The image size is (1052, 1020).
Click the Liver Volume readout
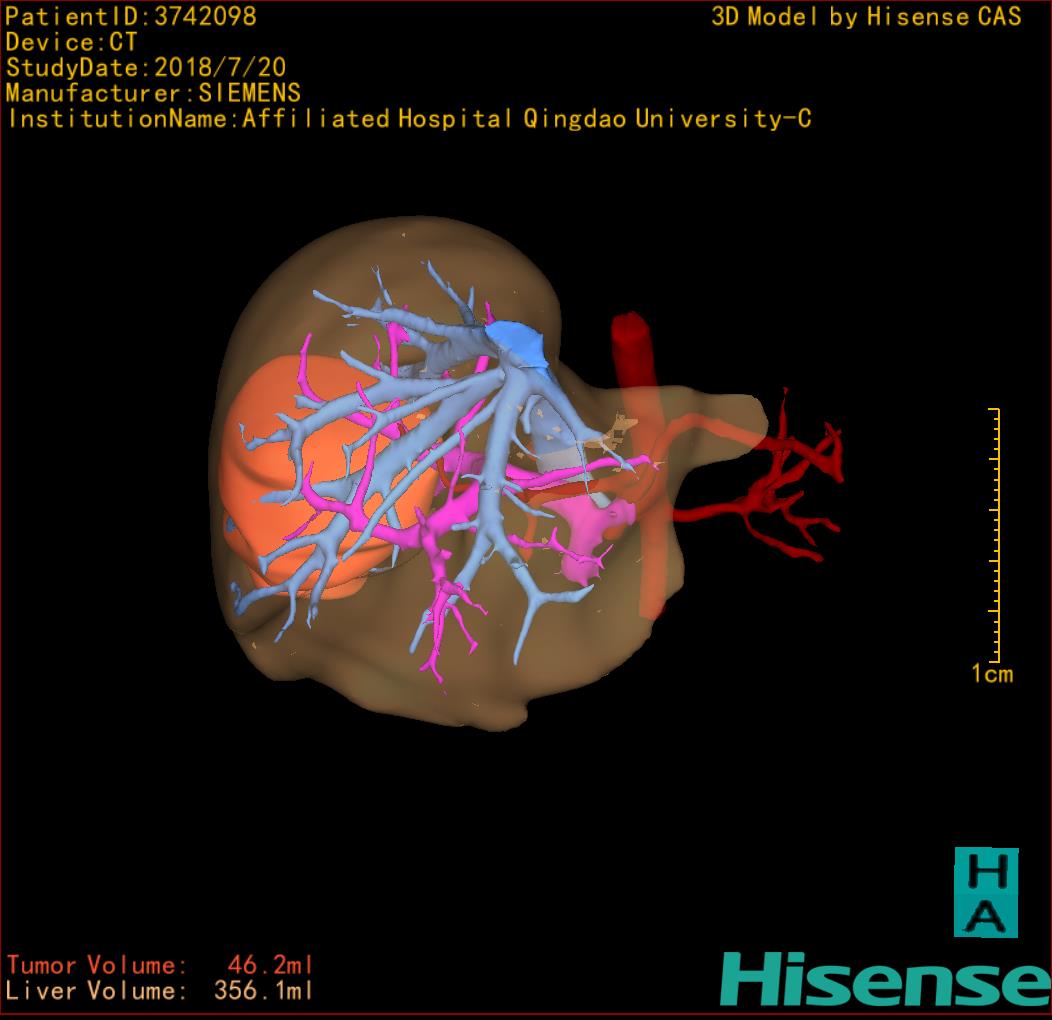[160, 992]
